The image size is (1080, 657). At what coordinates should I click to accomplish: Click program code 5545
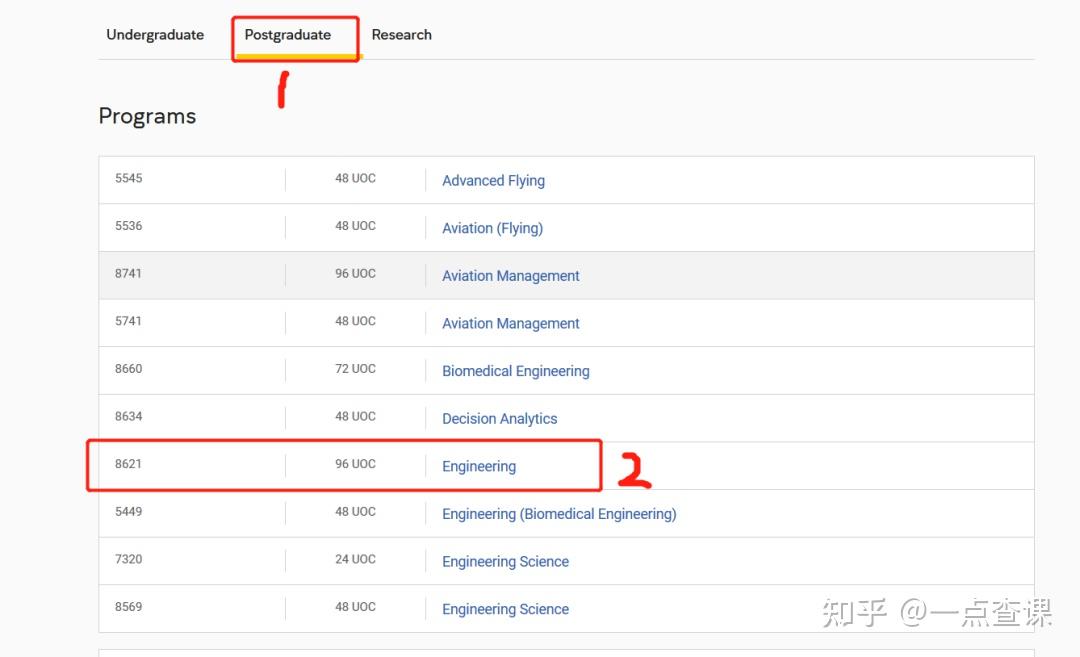coord(128,179)
